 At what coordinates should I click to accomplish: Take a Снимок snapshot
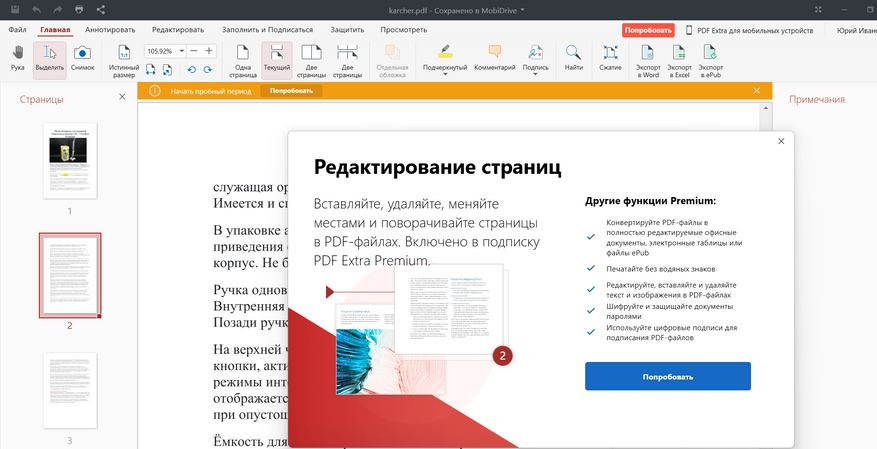click(x=83, y=59)
